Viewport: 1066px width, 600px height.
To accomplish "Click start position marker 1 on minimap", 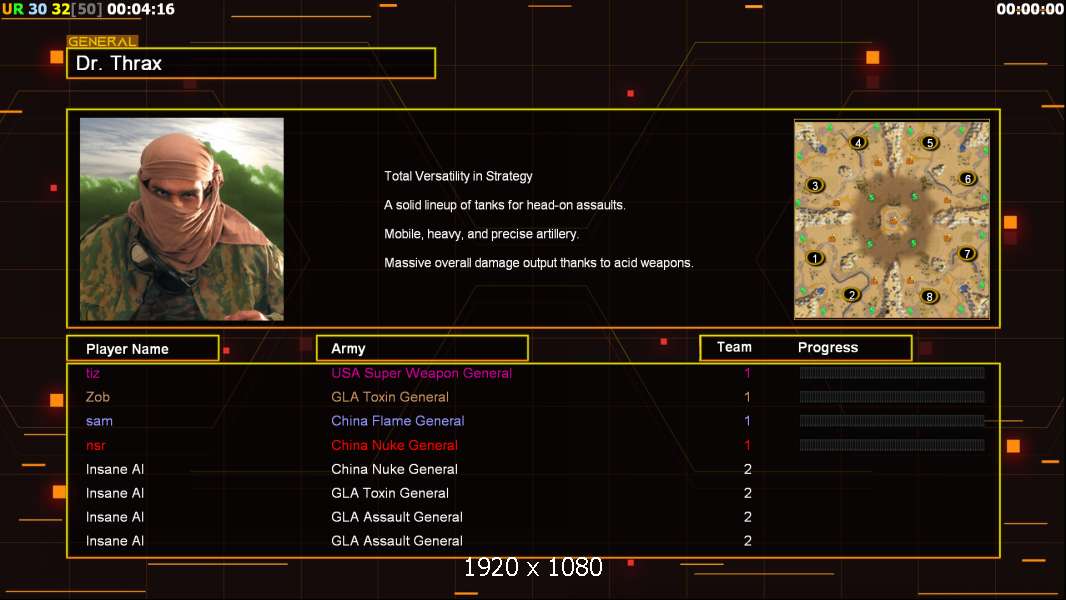I will coord(814,258).
